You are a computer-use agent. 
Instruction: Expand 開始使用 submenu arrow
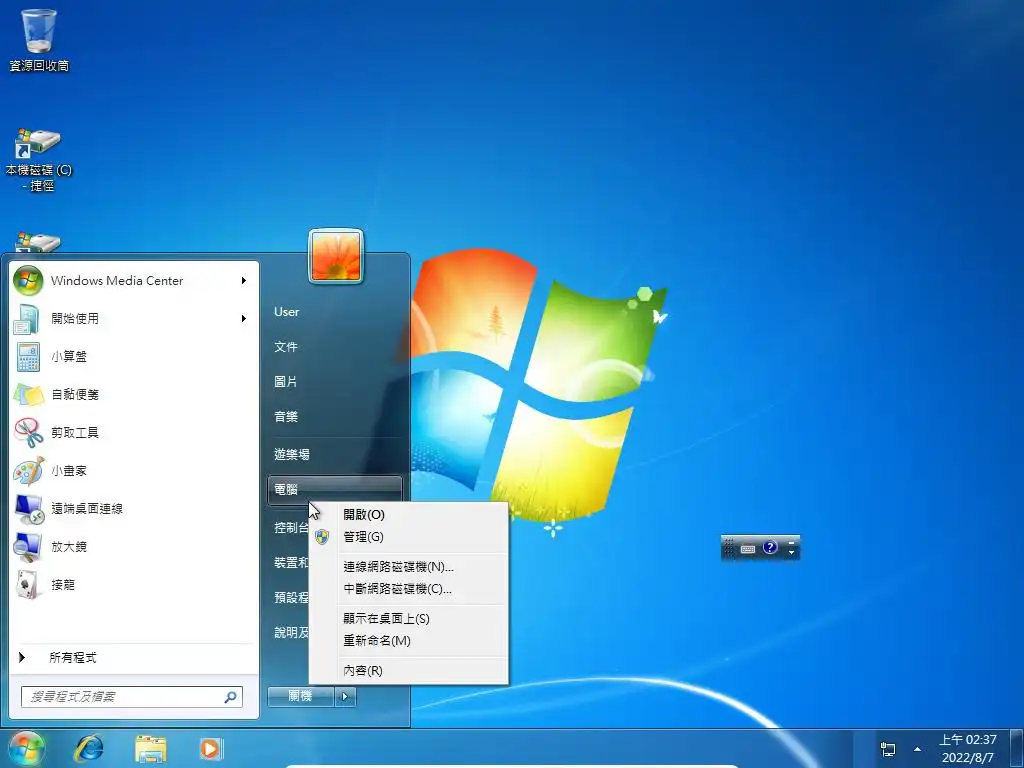(x=244, y=319)
